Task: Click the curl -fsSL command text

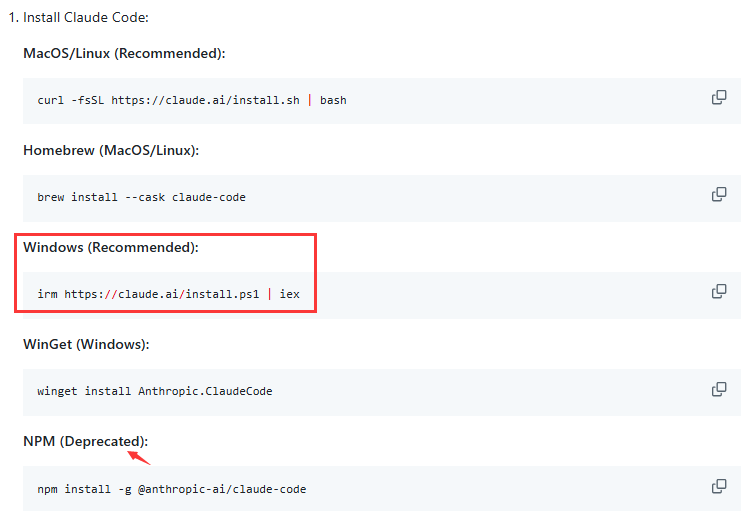Action: coord(192,100)
